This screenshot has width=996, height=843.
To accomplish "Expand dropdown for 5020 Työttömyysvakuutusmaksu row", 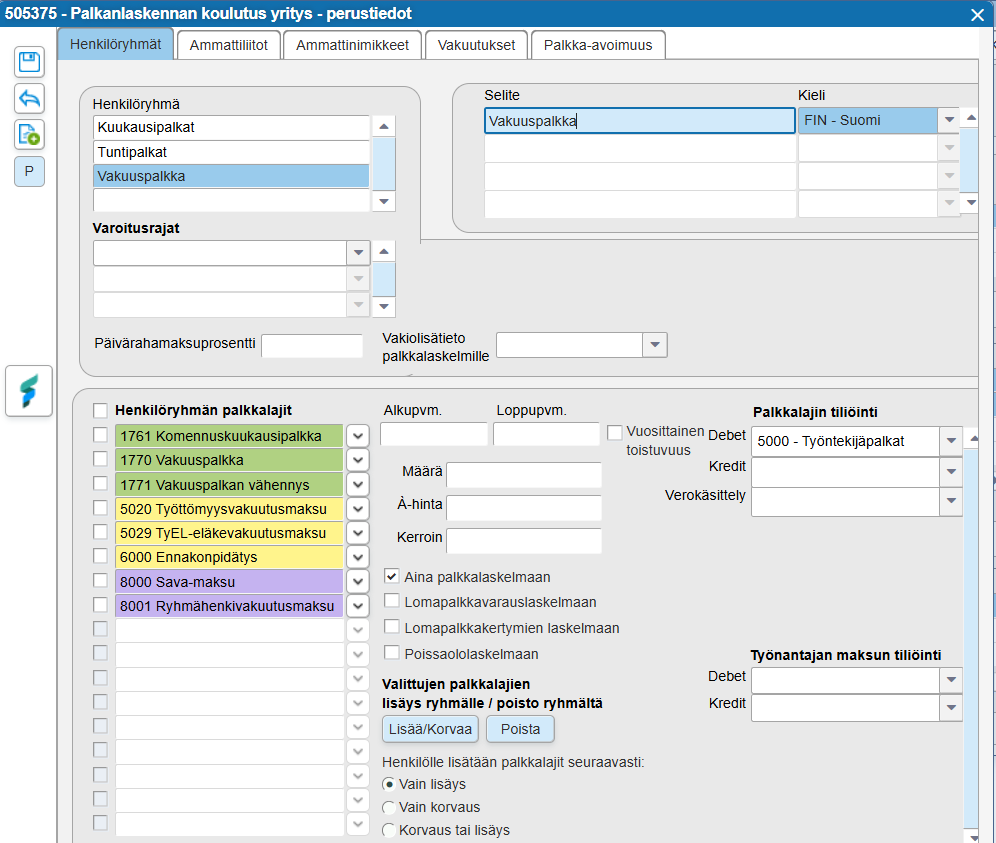I will 358,509.
